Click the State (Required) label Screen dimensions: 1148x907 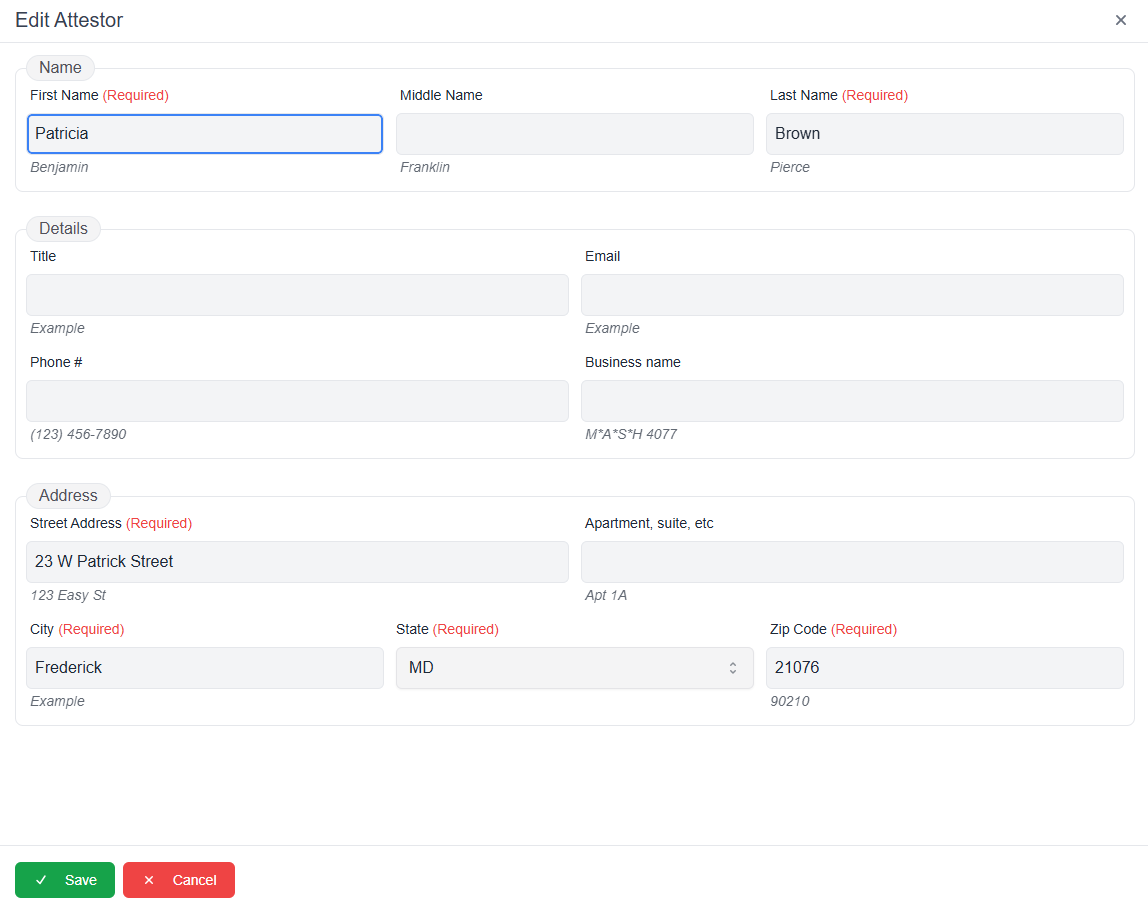[447, 630]
